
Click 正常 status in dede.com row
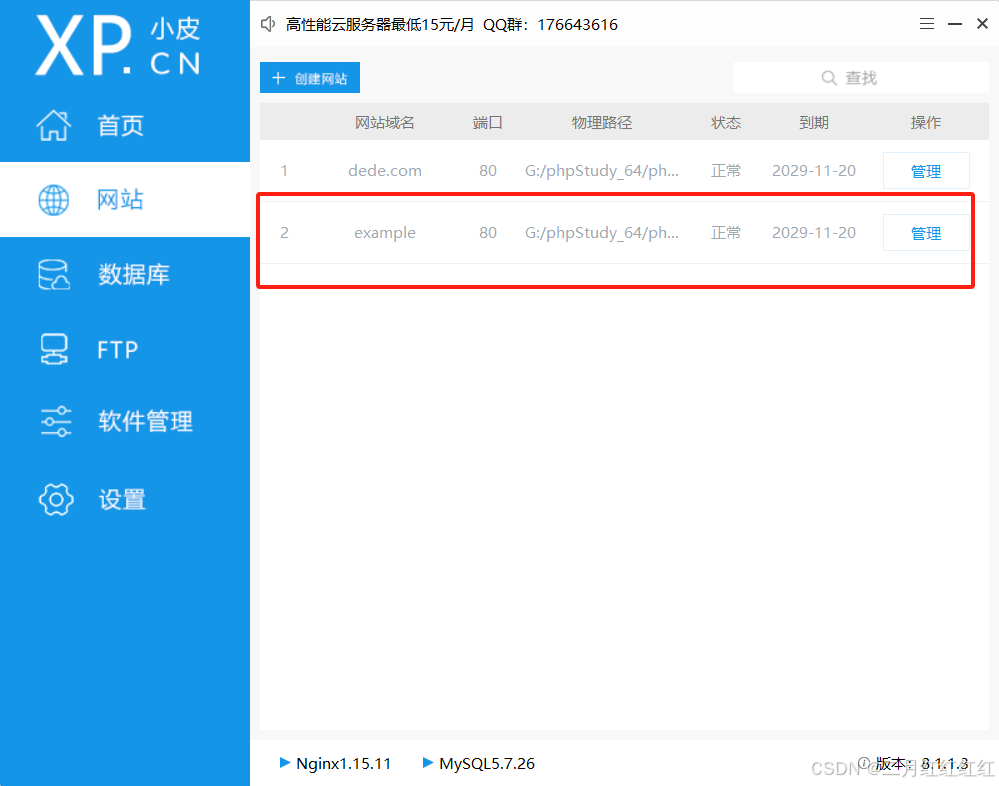(x=726, y=171)
